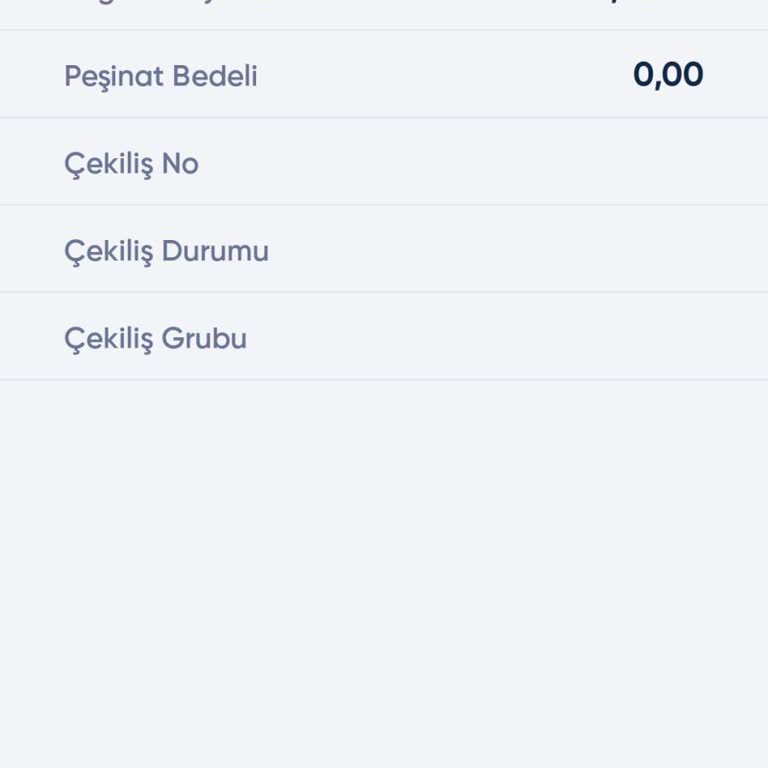The height and width of the screenshot is (768, 768).
Task: Click the divider line above Peşinat Bedeli
Action: click(x=384, y=30)
